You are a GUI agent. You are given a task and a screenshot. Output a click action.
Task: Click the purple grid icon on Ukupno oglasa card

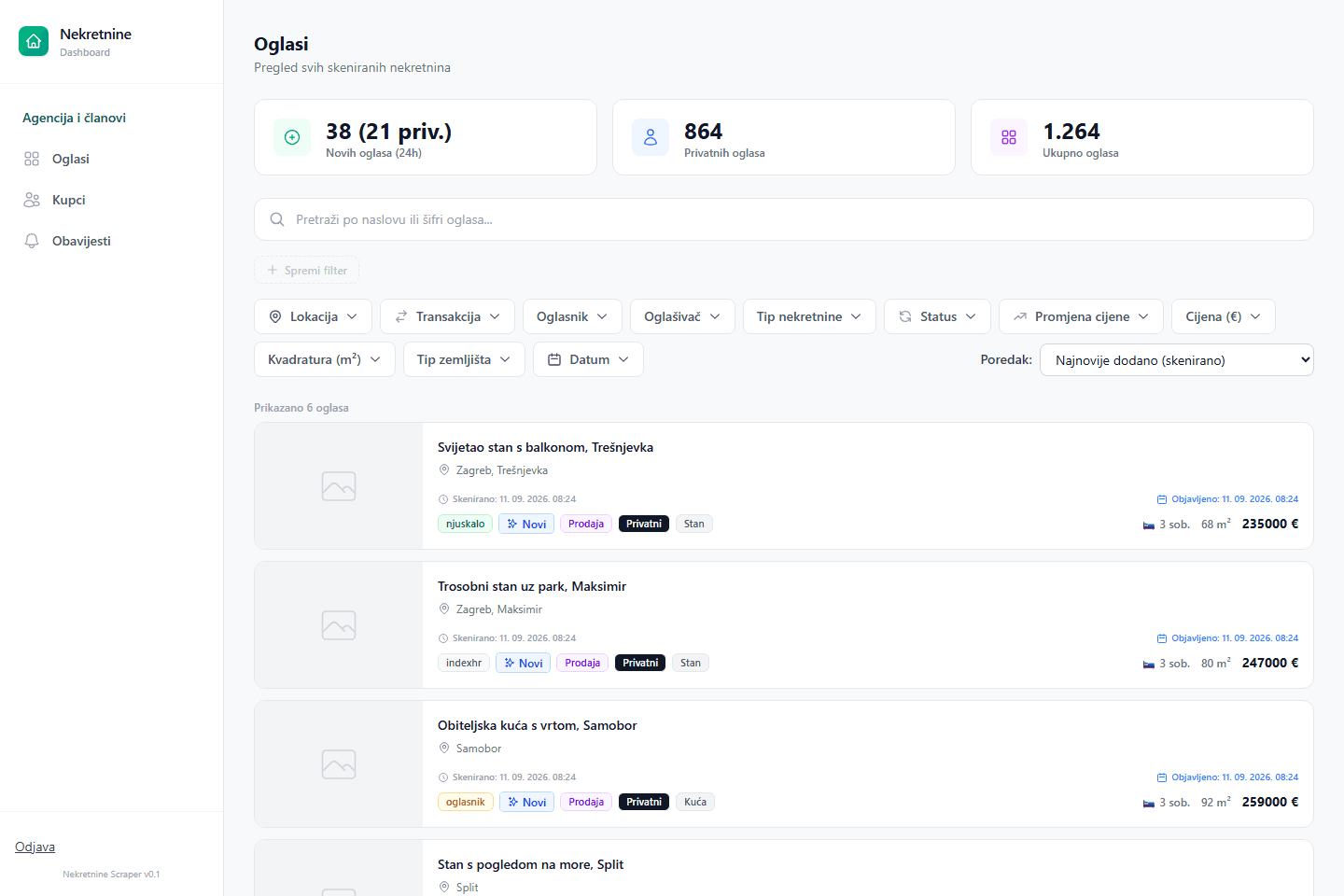coord(1009,137)
